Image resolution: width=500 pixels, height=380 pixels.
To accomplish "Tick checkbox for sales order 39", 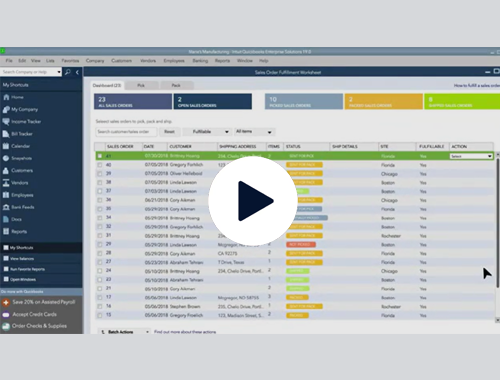I will click(x=99, y=173).
